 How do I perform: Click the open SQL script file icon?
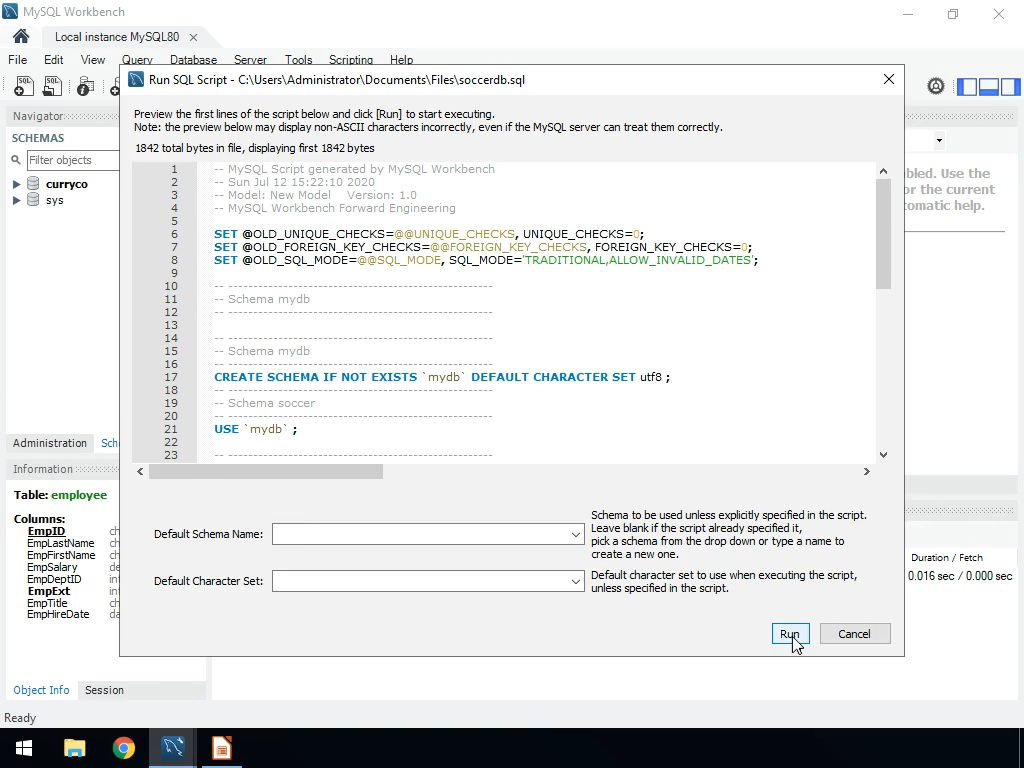(52, 86)
